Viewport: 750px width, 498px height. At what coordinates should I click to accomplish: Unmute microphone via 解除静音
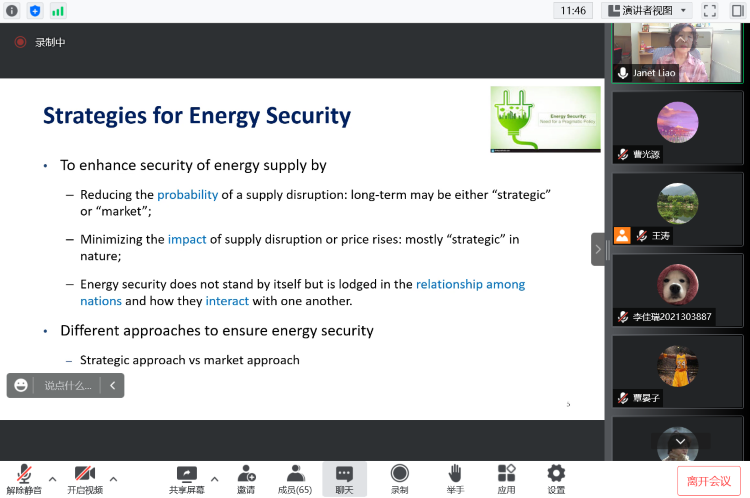24,478
